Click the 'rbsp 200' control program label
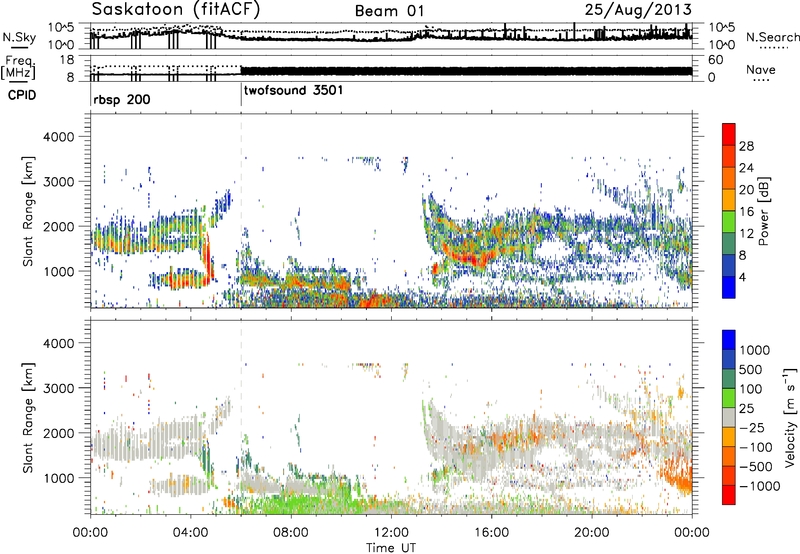800x554 pixels. point(121,99)
